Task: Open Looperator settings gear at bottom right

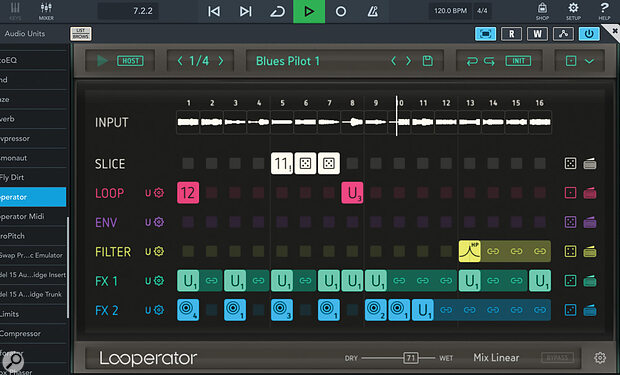Action: (600, 358)
